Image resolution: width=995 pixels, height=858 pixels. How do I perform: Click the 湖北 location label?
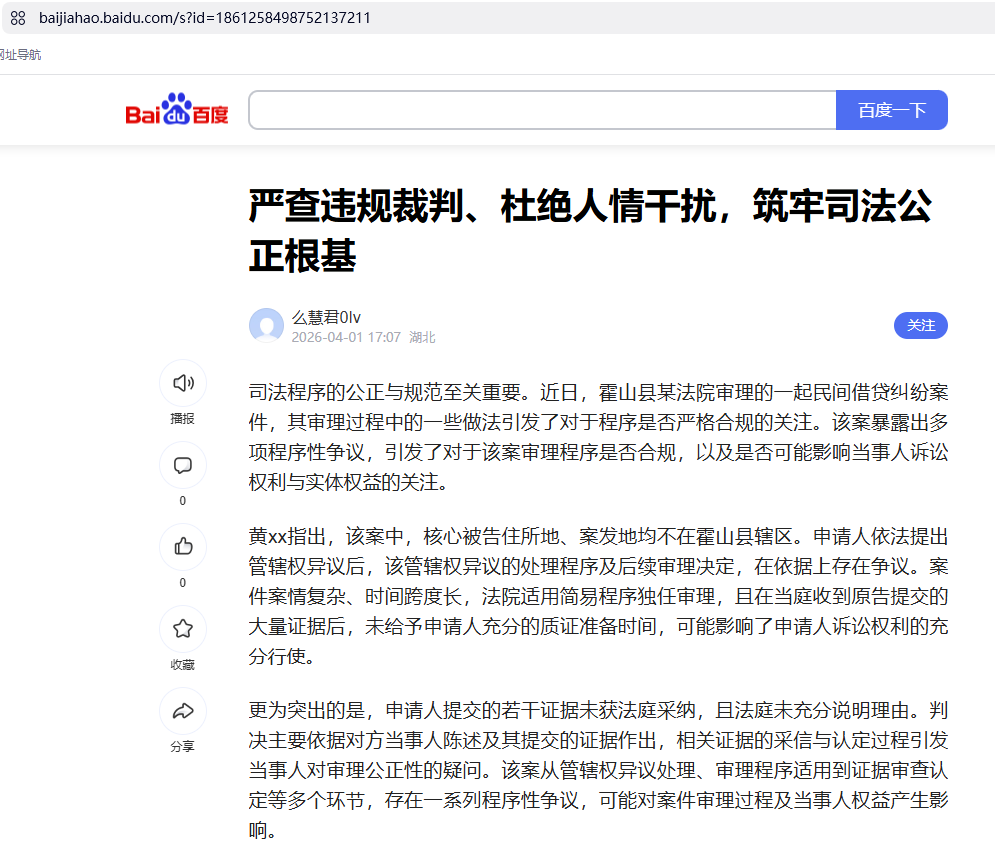click(x=422, y=338)
